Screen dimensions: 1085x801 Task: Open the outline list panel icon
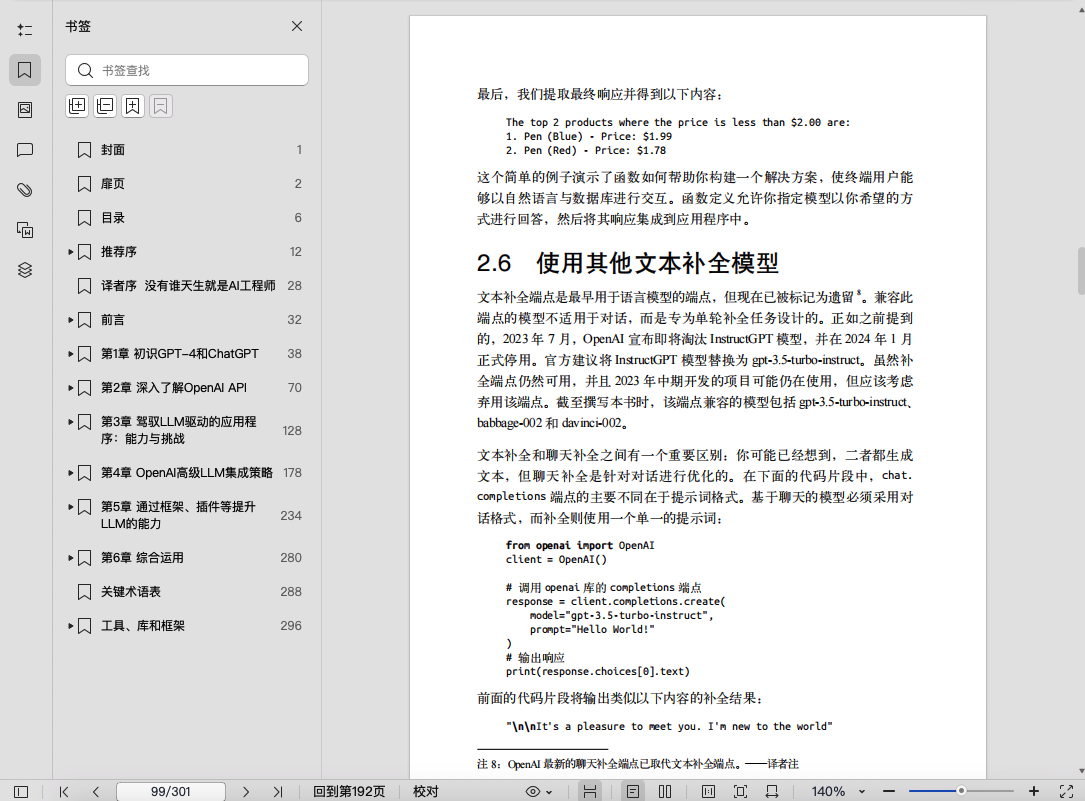(25, 30)
